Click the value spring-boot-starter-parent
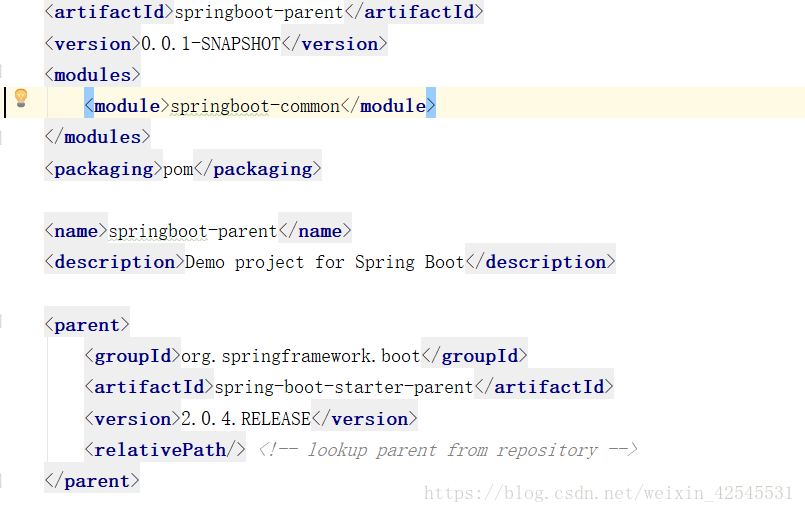The image size is (805, 513). pyautogui.click(x=343, y=387)
